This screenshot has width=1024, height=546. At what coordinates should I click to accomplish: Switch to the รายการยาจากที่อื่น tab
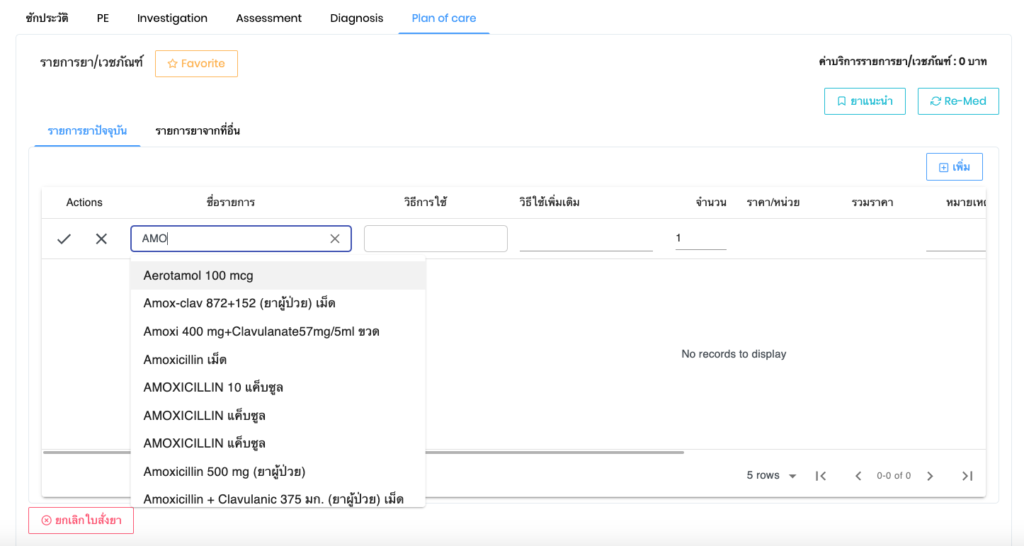197,130
